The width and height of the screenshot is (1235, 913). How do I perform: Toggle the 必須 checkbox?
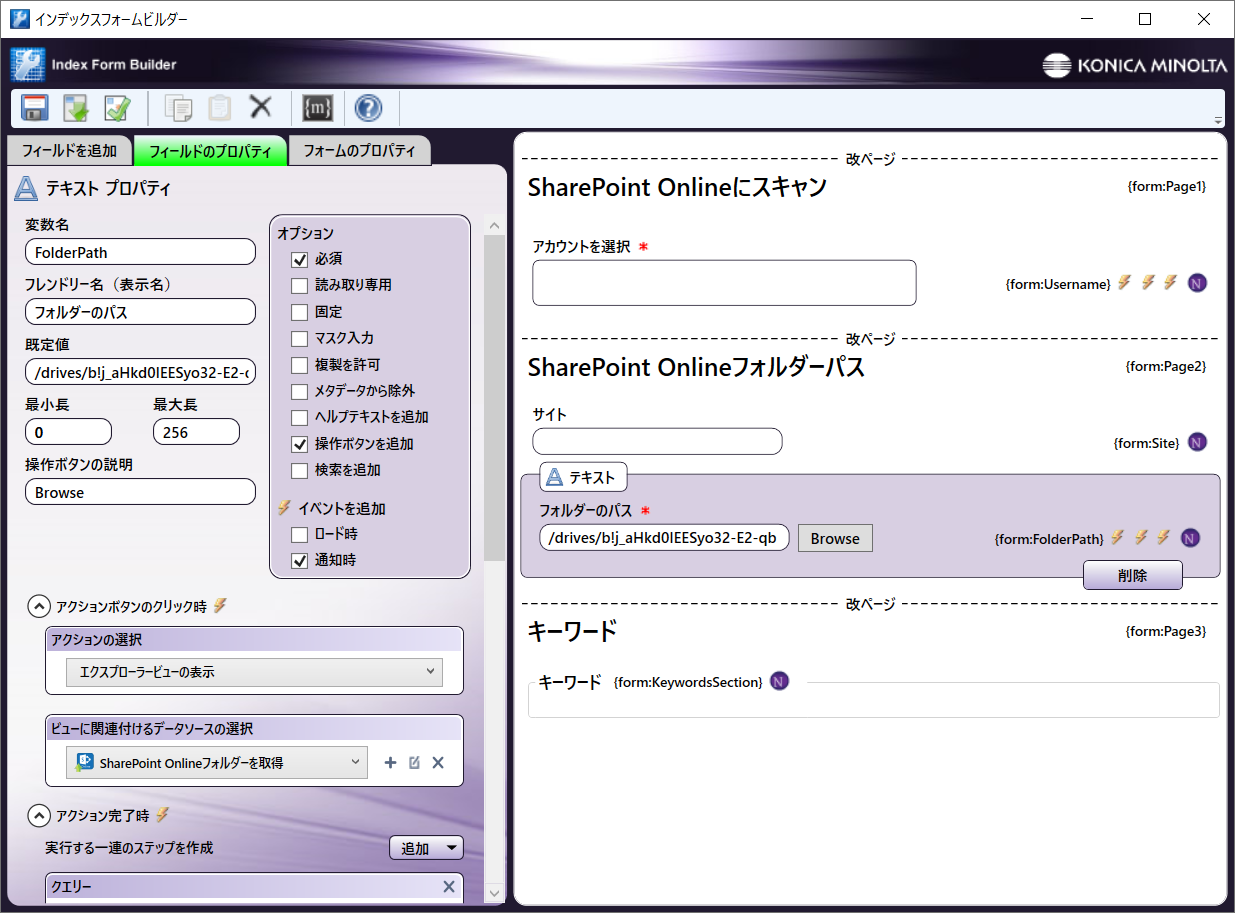299,259
